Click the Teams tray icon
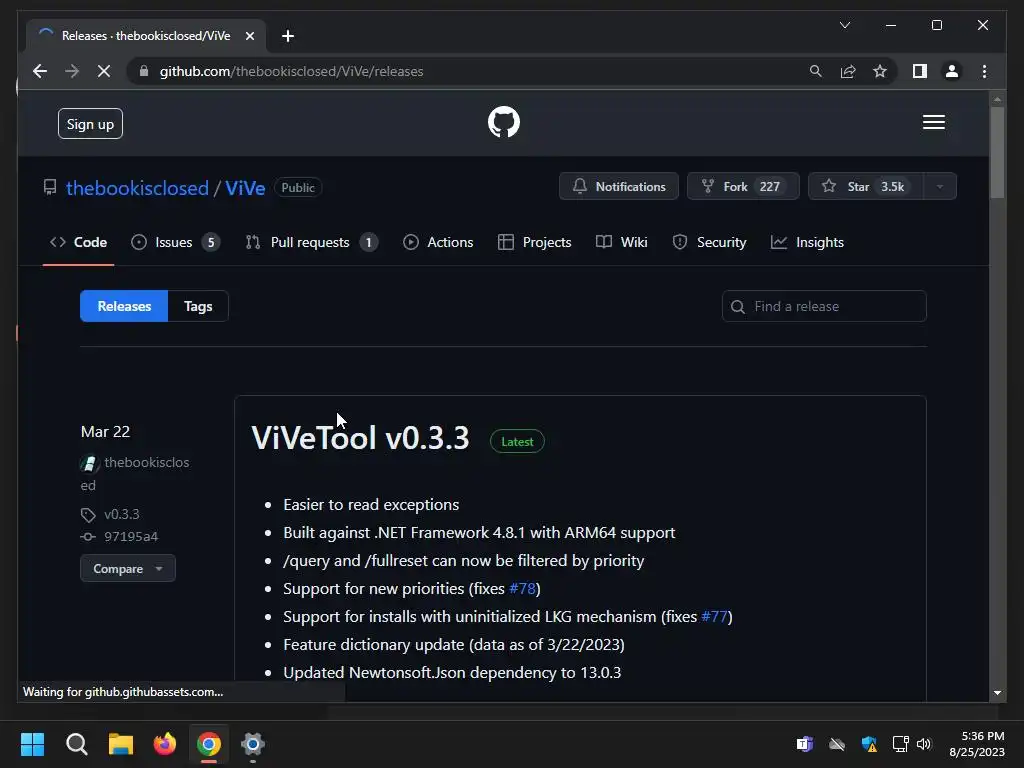The height and width of the screenshot is (768, 1024). pos(805,744)
